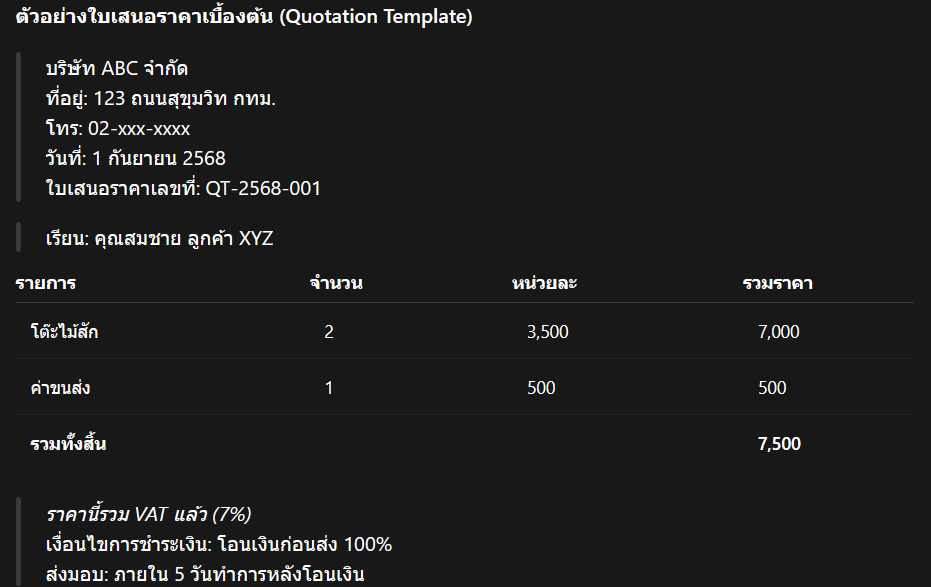The image size is (931, 587).
Task: Click the company name บริษัท ABC จำกัด
Action: click(117, 69)
